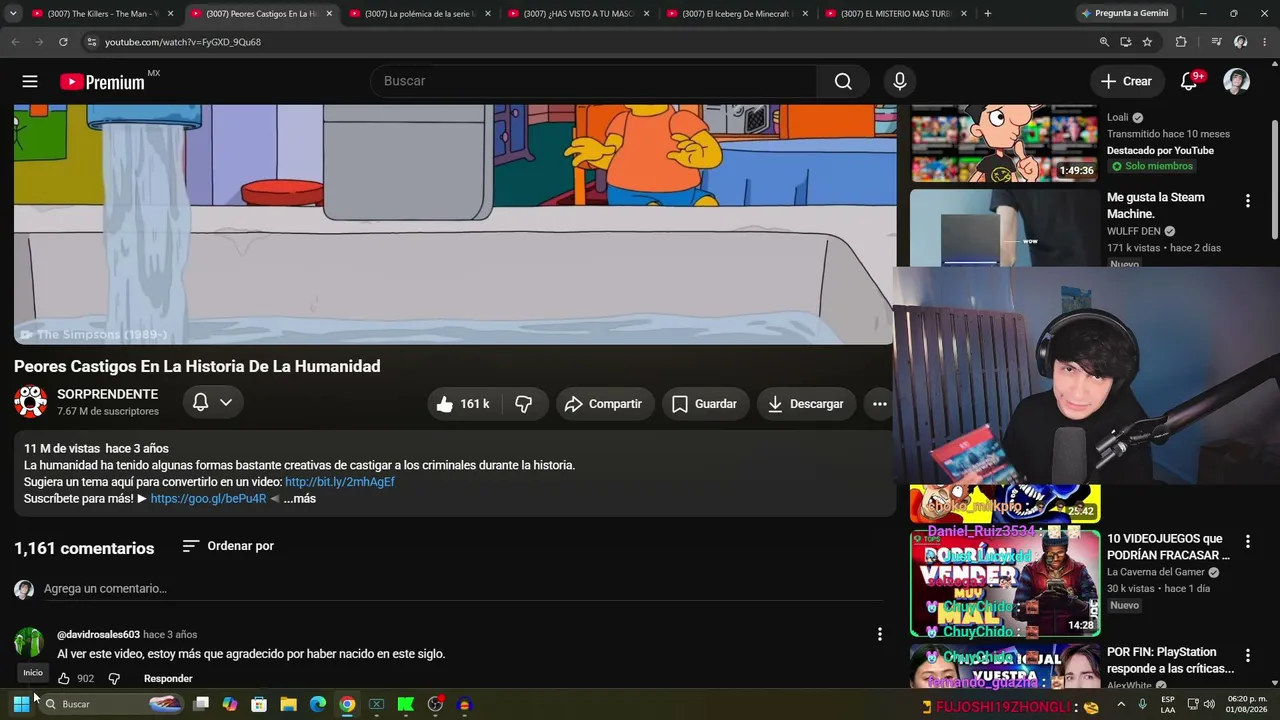This screenshot has height=720, width=1280.
Task: Reply to @davidrosales603 with Responder
Action: 168,679
